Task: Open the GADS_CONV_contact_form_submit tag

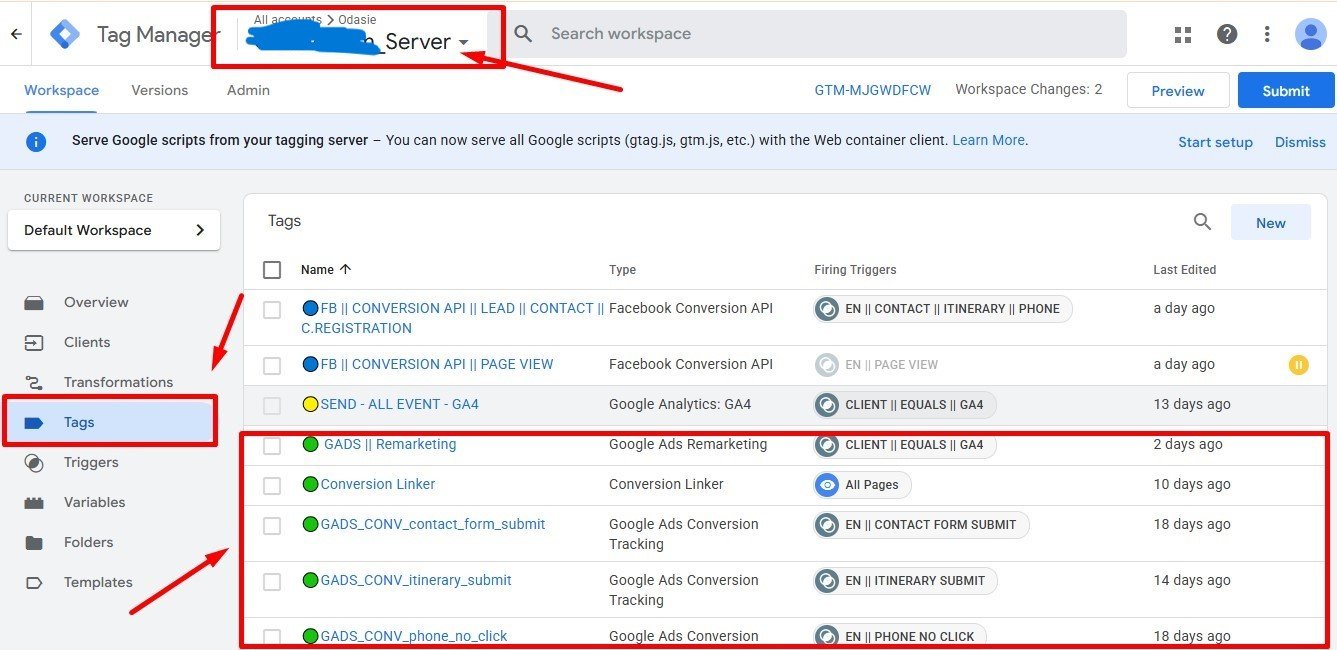Action: [433, 524]
